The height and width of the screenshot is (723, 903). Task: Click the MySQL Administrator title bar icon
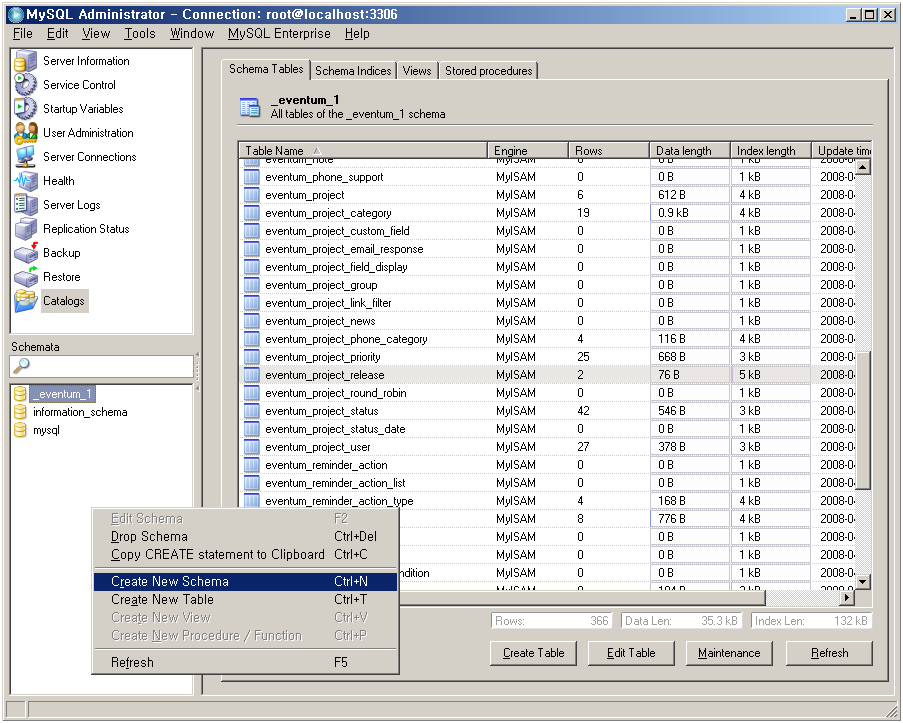coord(16,14)
